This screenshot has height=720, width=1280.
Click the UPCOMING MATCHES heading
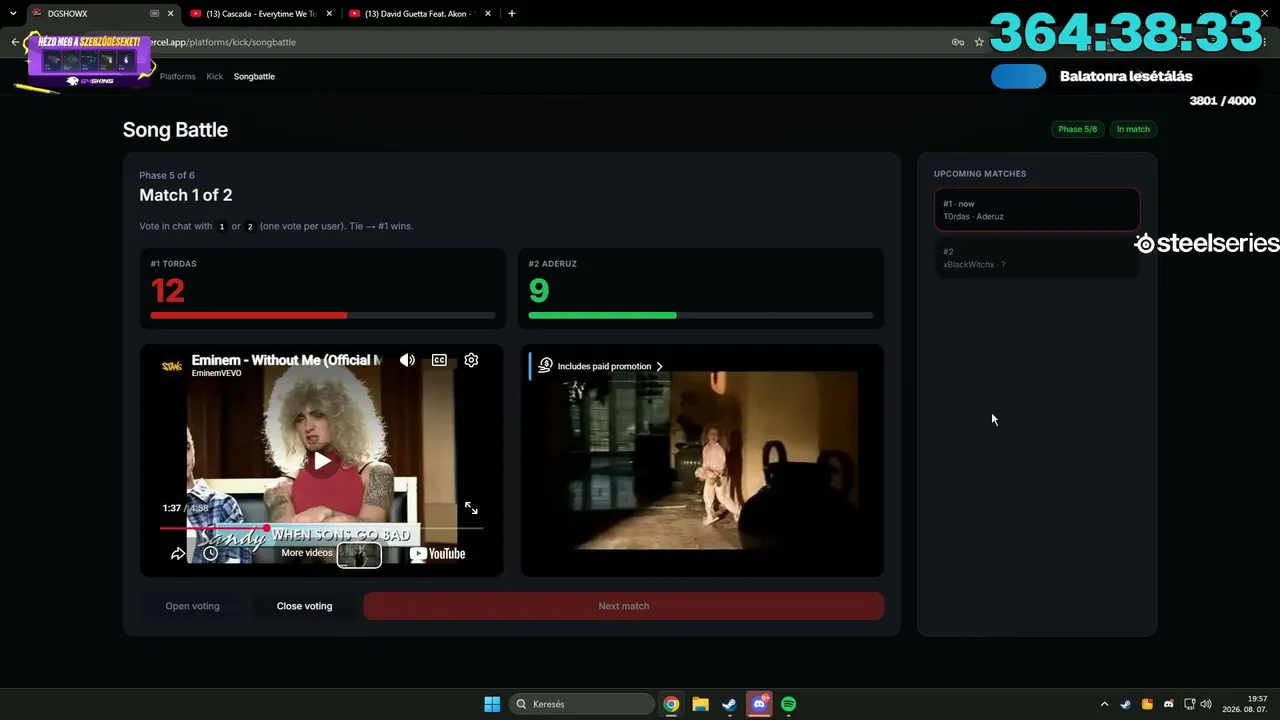(x=980, y=174)
